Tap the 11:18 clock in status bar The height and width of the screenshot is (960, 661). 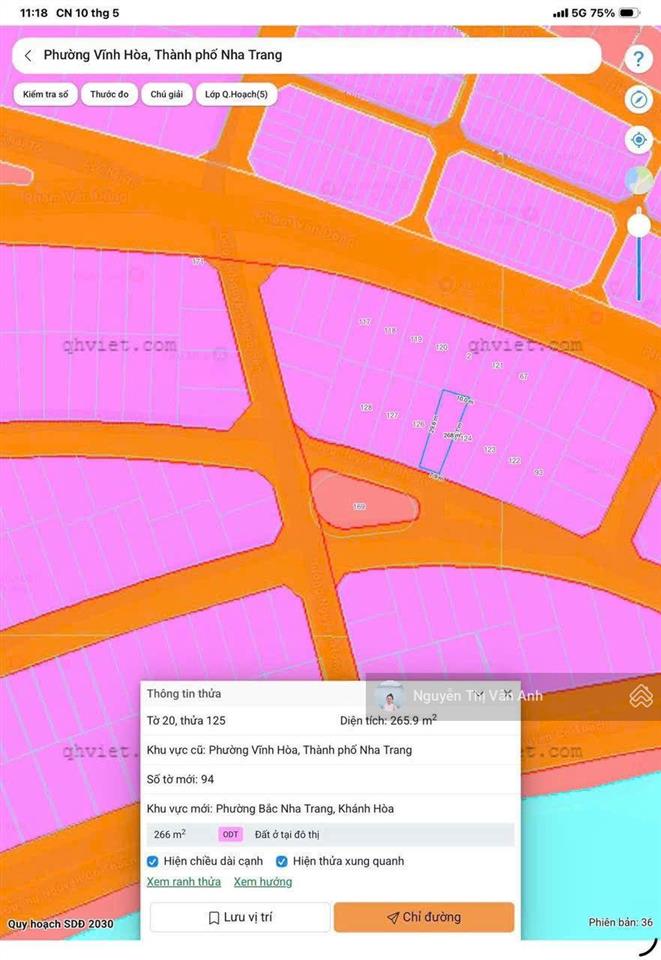[33, 13]
